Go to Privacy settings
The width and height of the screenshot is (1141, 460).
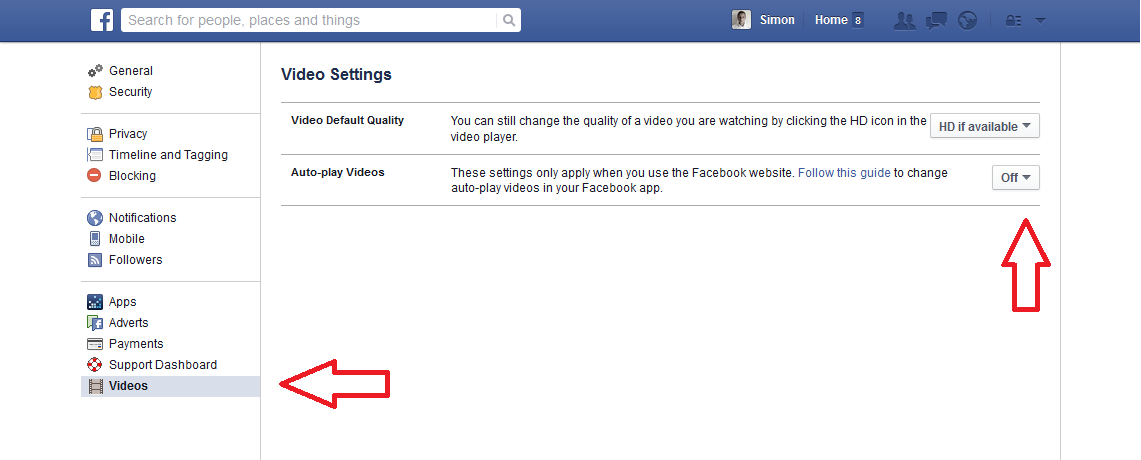(128, 134)
